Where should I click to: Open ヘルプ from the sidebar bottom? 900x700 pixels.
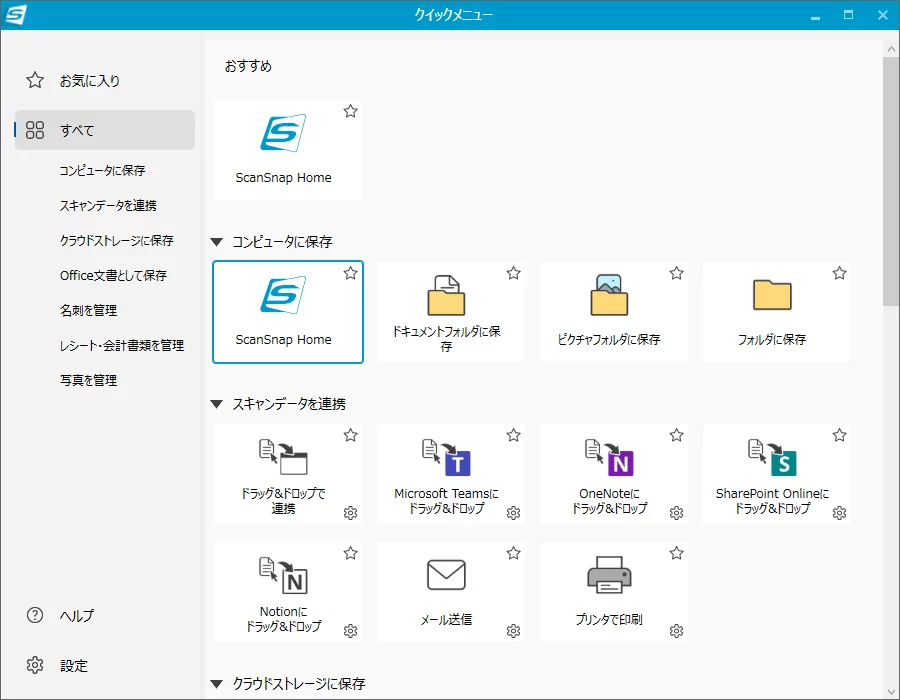point(77,615)
